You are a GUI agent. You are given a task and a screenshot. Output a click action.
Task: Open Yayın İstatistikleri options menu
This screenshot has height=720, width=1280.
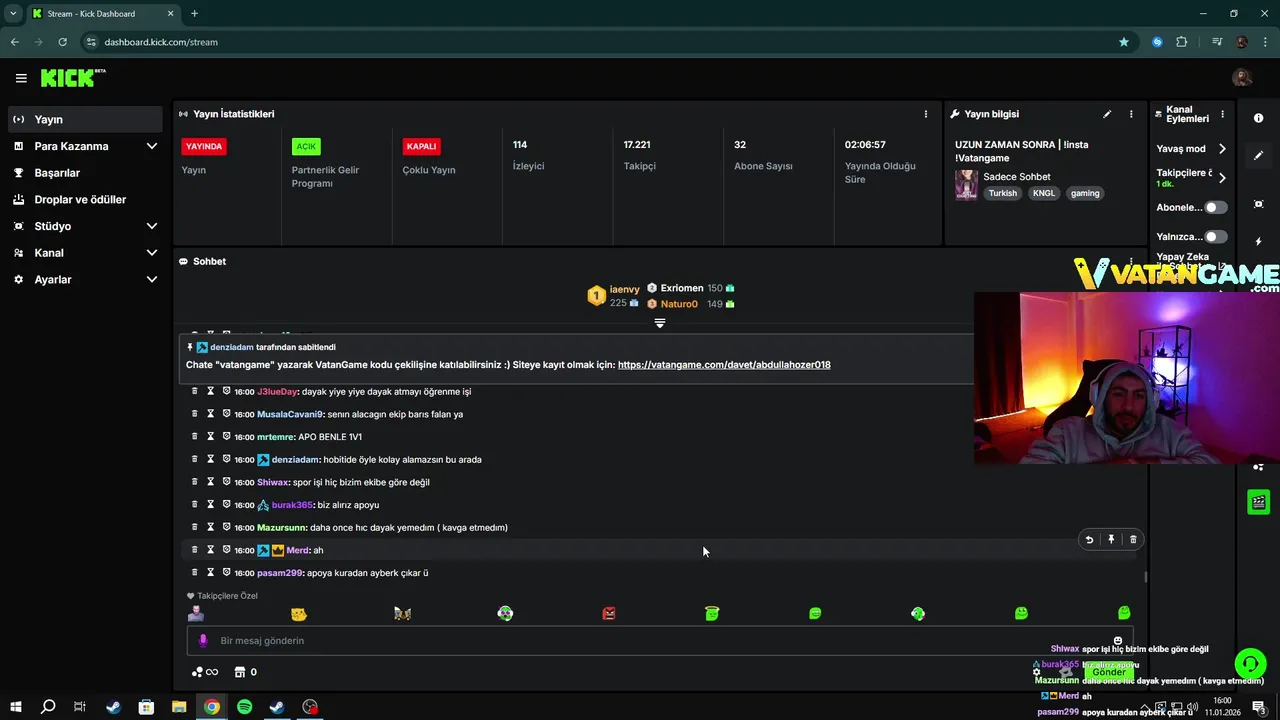click(x=926, y=114)
